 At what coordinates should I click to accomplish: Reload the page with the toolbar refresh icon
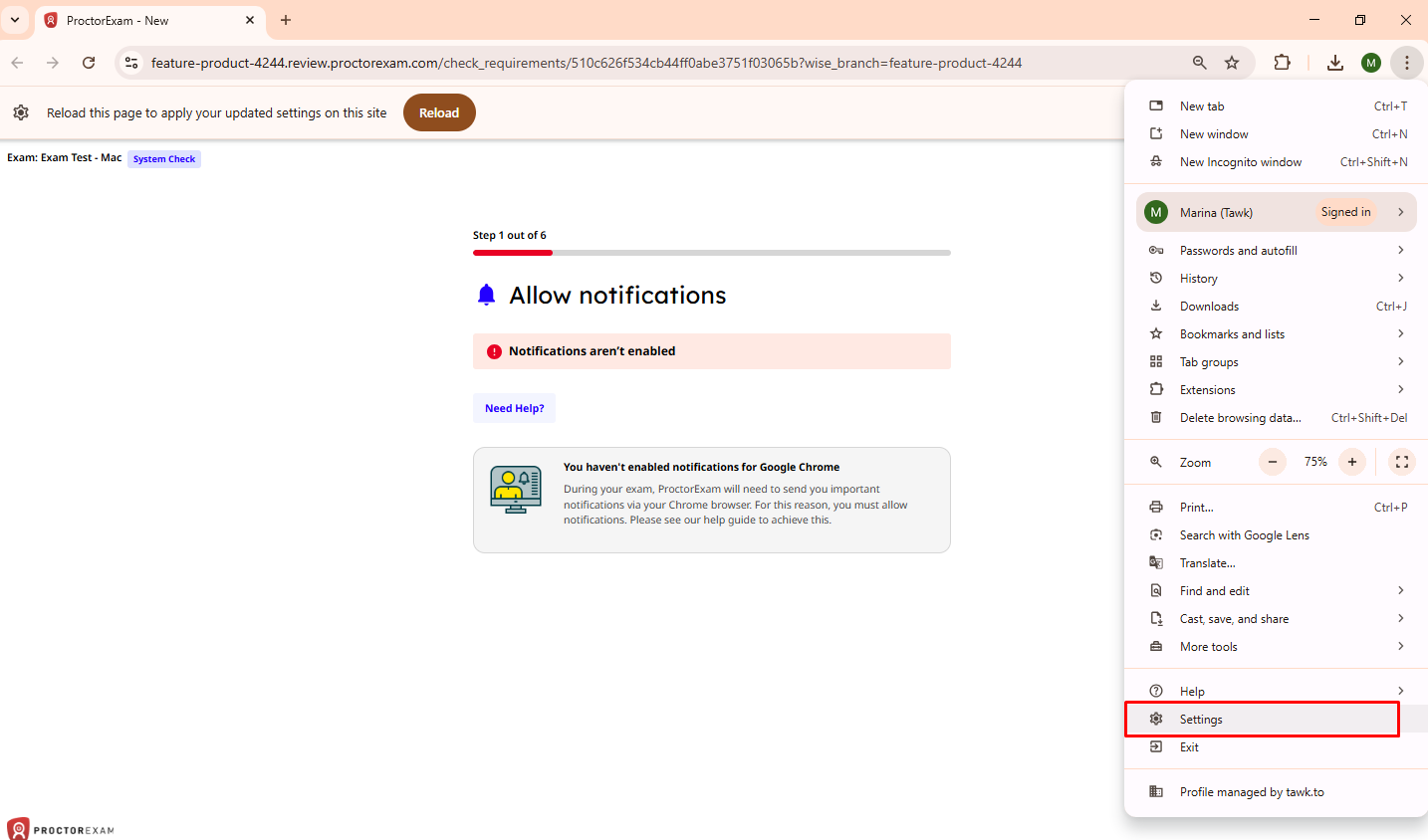[89, 63]
